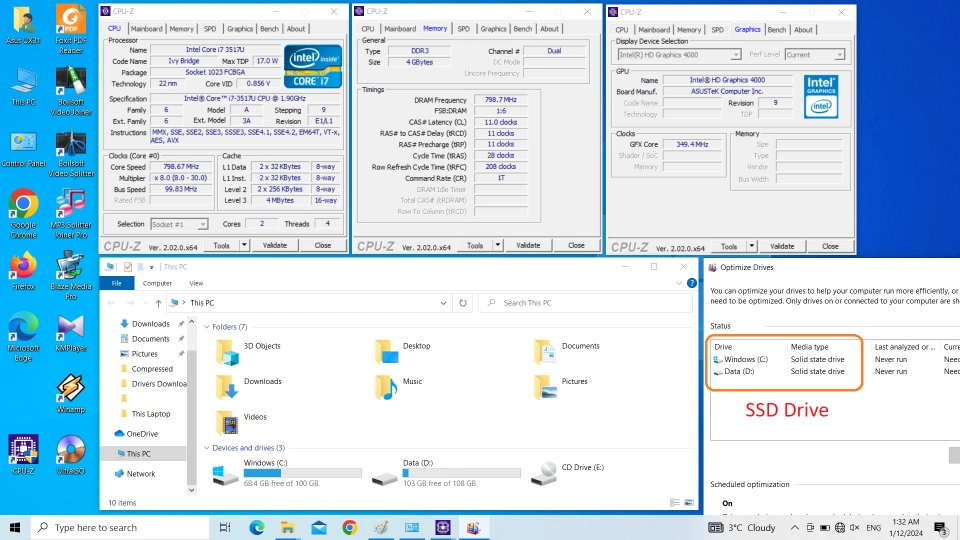This screenshot has height=540, width=960.
Task: Click the Explorer help question mark icon
Action: [x=691, y=283]
